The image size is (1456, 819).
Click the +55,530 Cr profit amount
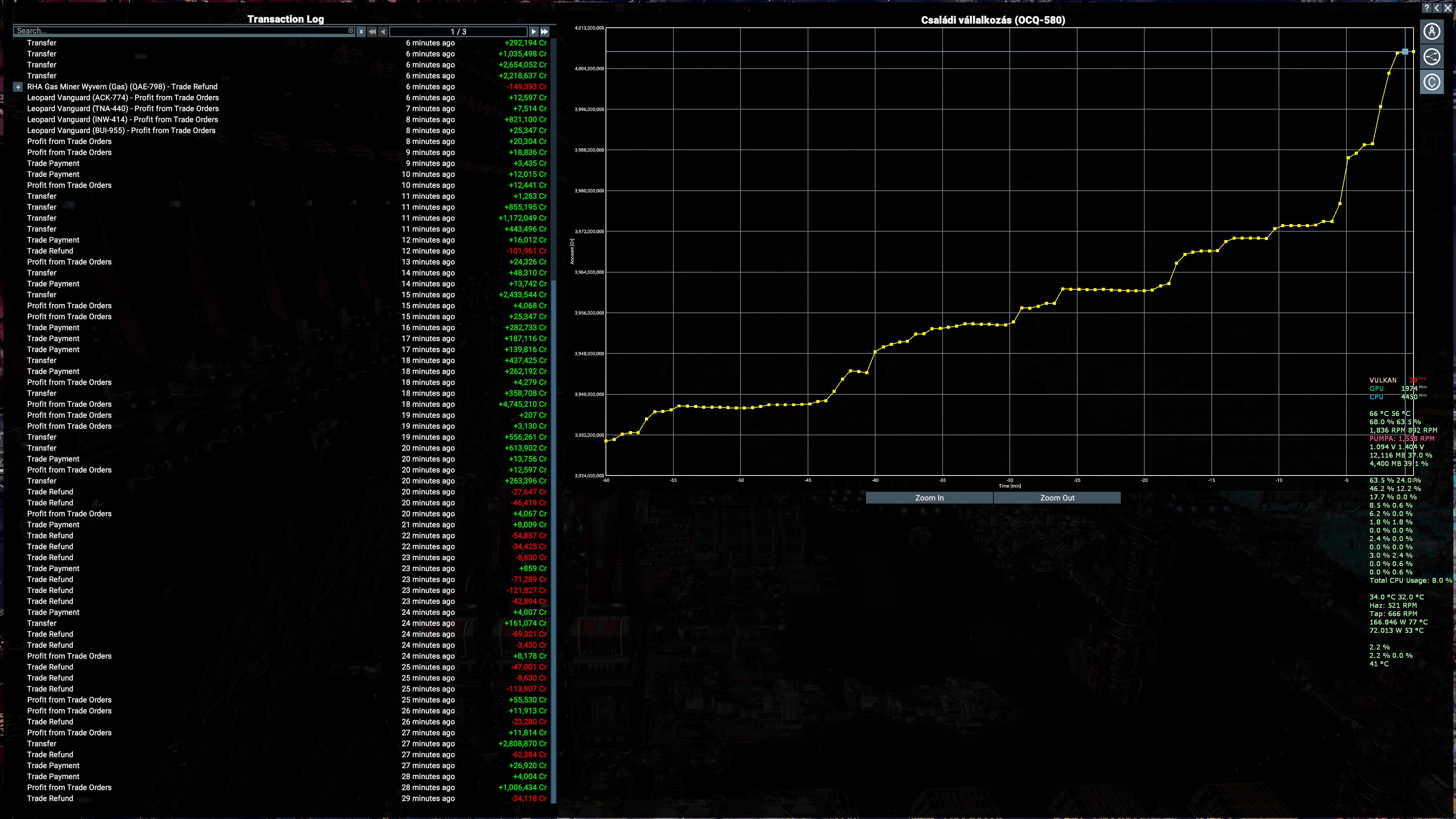(527, 700)
